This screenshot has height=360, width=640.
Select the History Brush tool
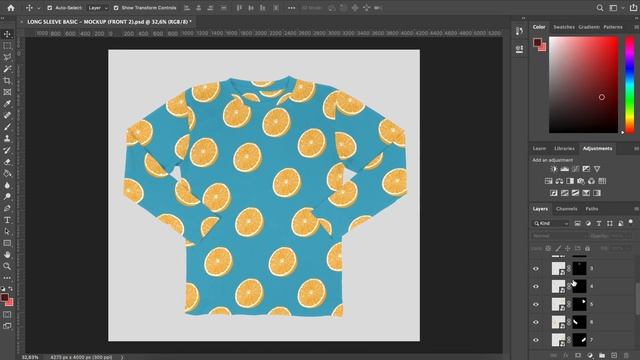point(7,150)
